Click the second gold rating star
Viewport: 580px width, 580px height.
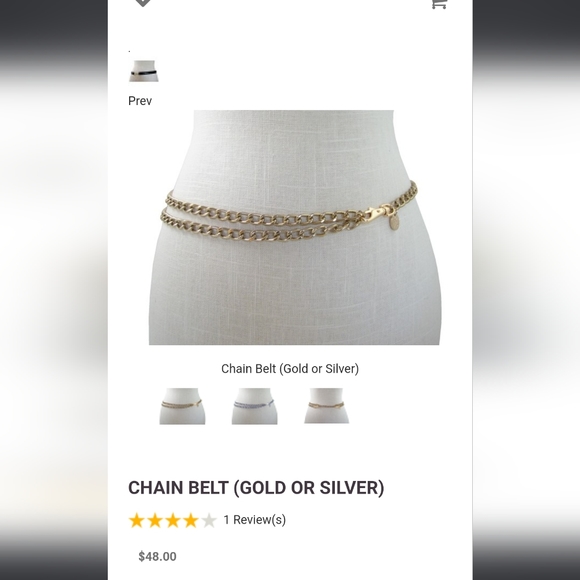point(155,520)
